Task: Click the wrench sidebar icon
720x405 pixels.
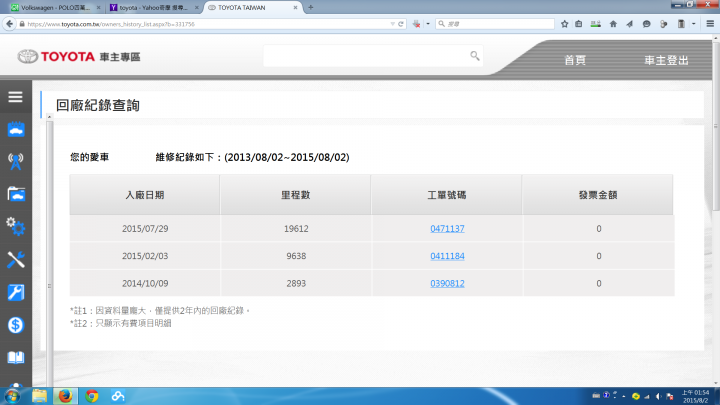Action: pyautogui.click(x=16, y=292)
